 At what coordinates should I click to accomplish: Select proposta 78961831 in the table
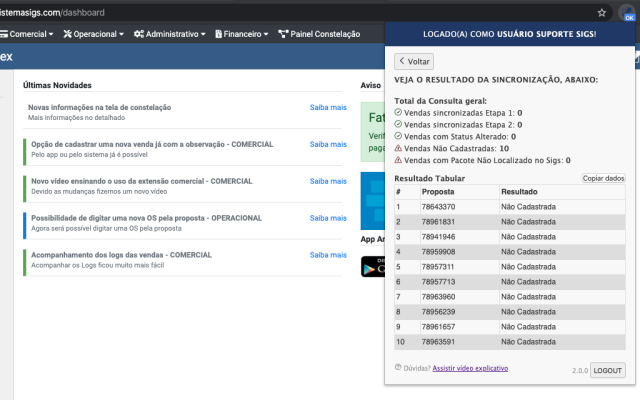pyautogui.click(x=438, y=222)
